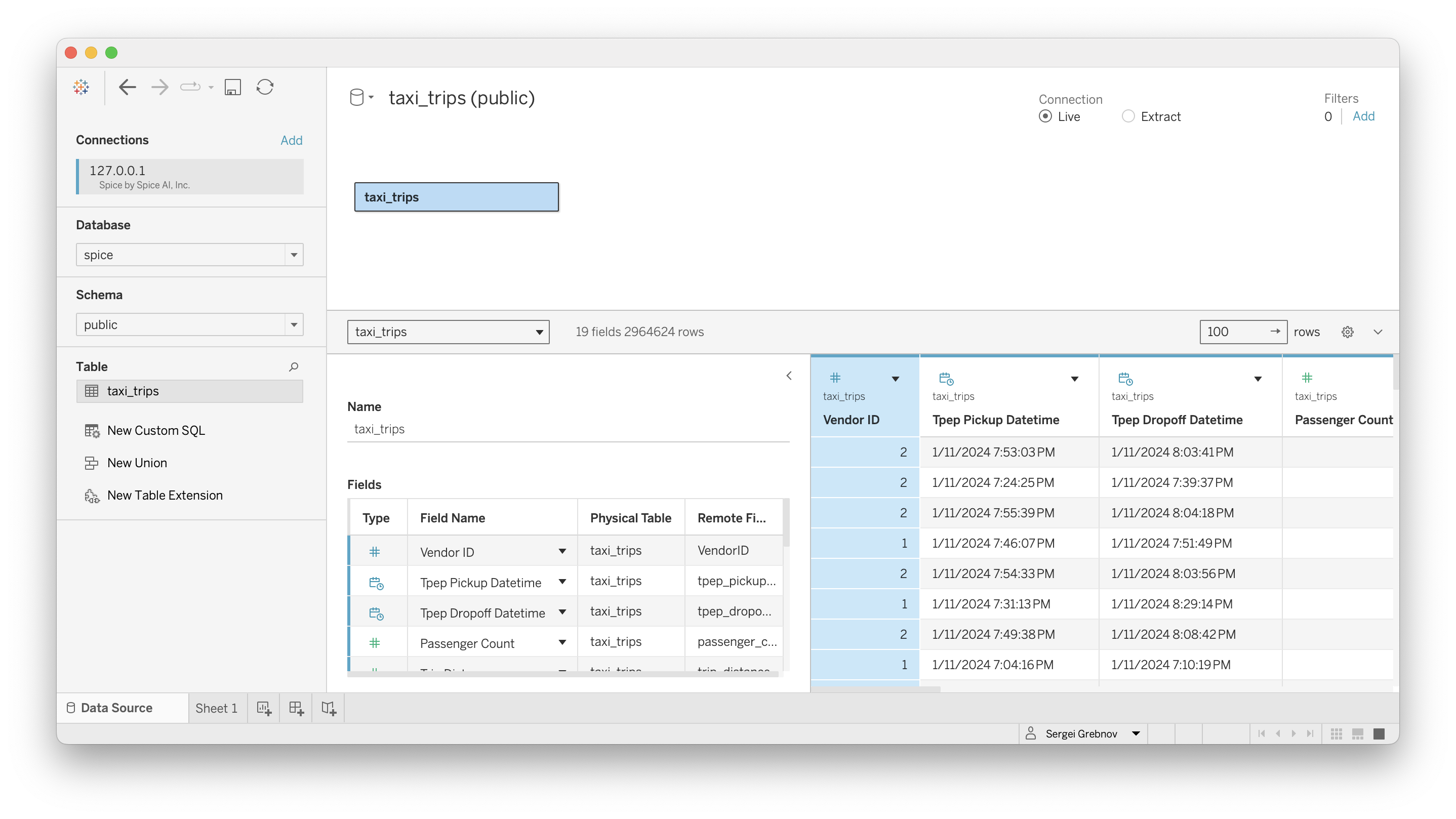Refresh the data source using the refresh icon

pos(265,87)
